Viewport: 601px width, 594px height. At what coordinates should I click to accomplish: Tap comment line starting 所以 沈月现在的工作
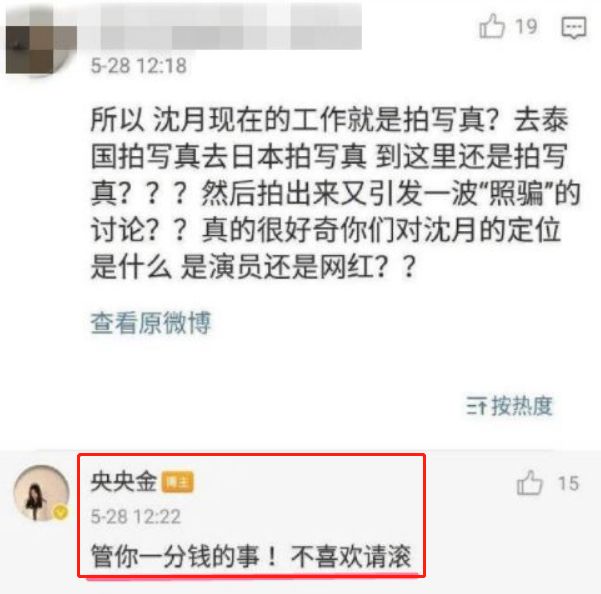point(329,120)
